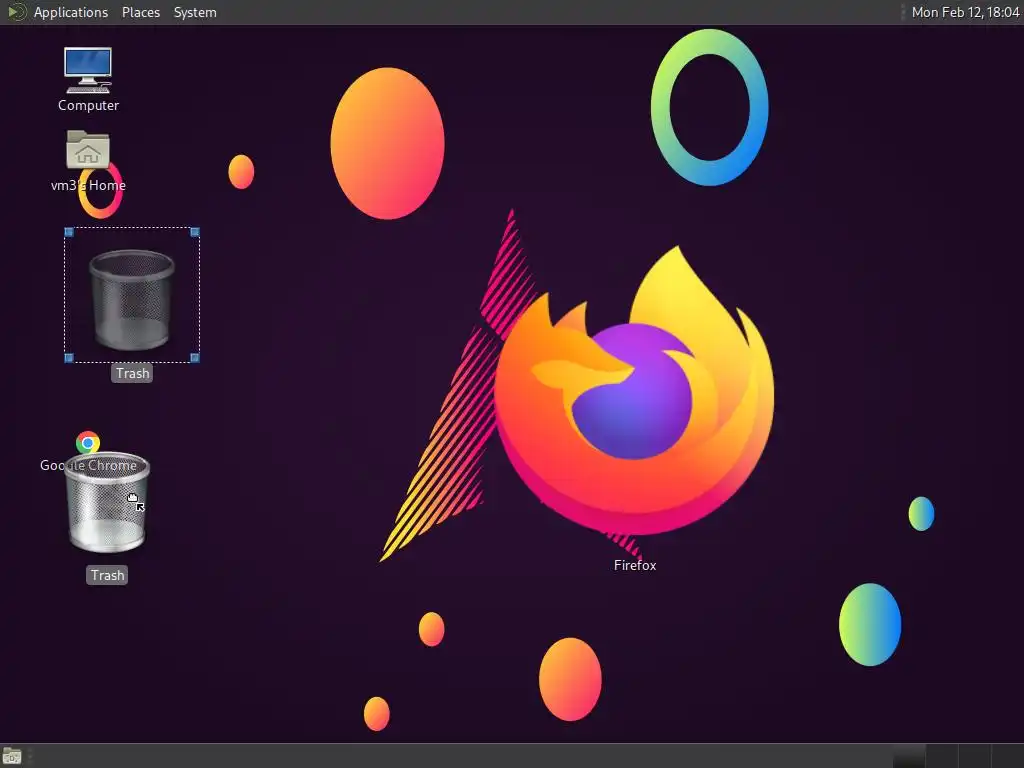This screenshot has height=768, width=1024.
Task: Open the Applications menu
Action: (71, 12)
